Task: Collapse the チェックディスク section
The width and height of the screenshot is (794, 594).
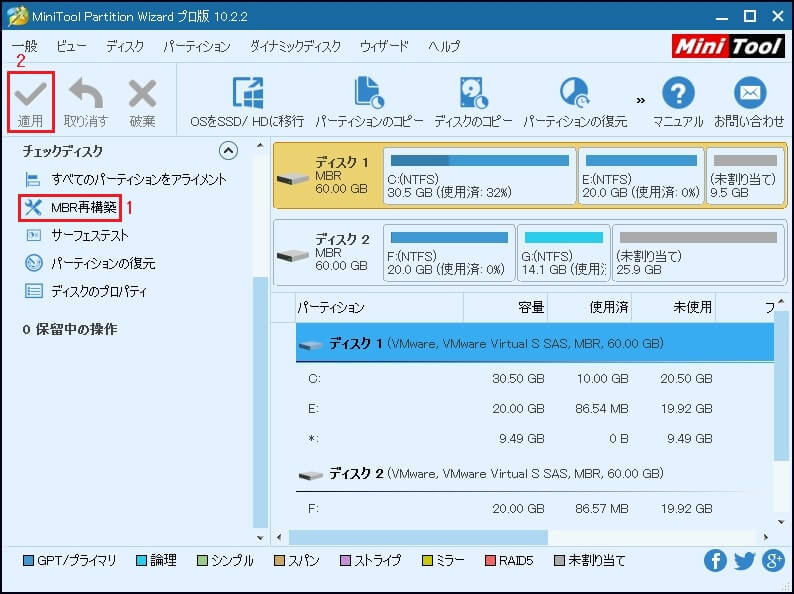Action: (x=228, y=151)
